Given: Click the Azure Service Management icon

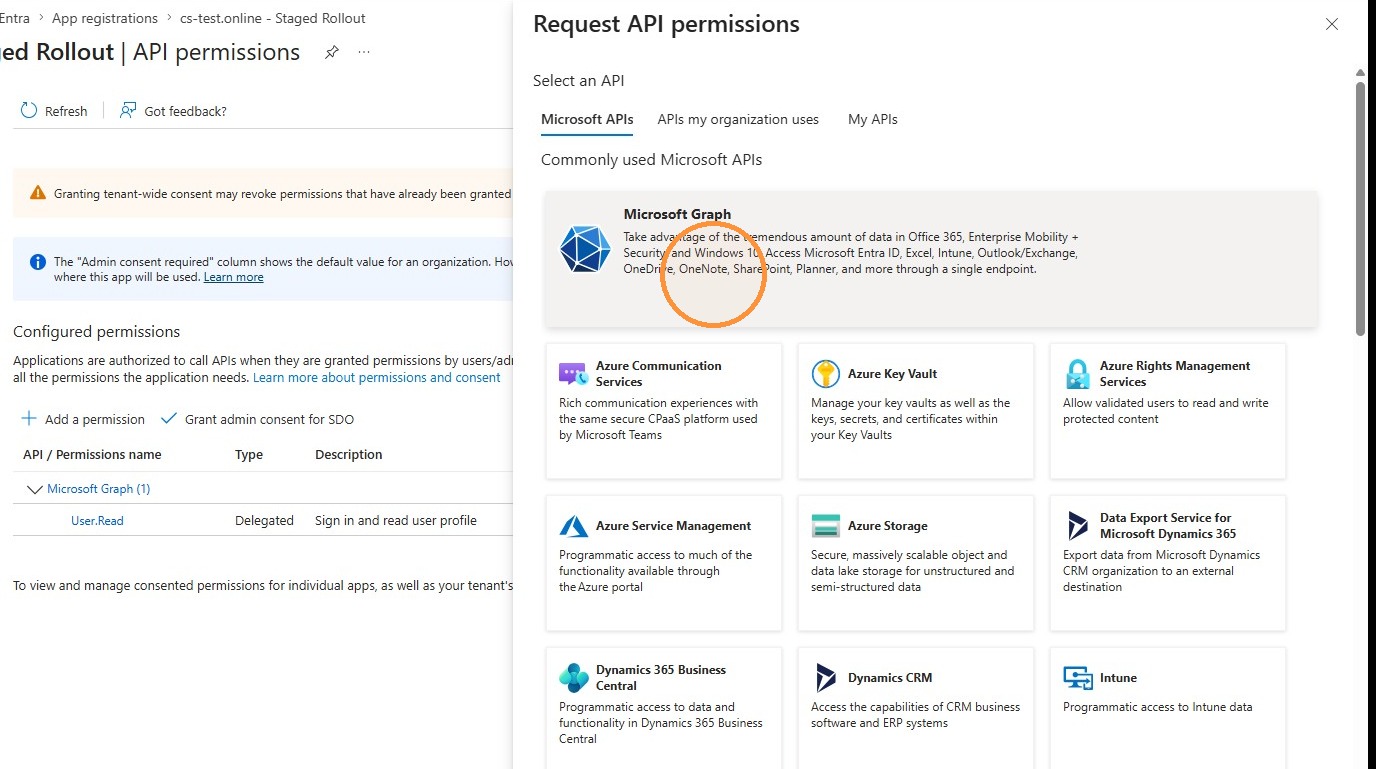Looking at the screenshot, I should (573, 526).
